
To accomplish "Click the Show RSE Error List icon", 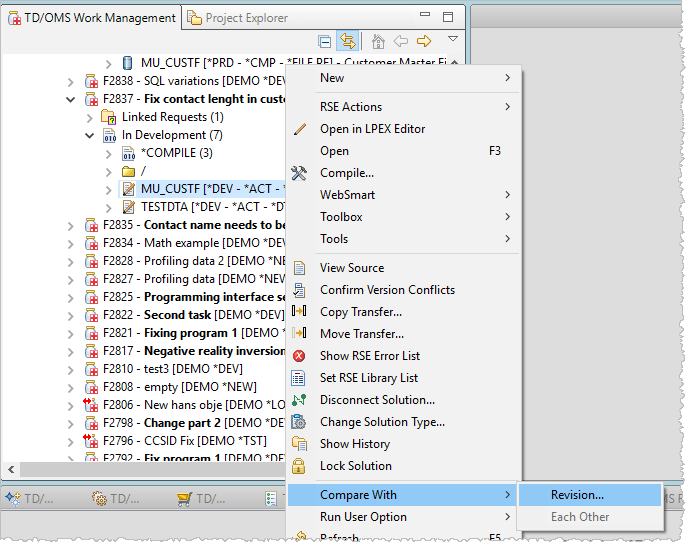I will click(299, 356).
